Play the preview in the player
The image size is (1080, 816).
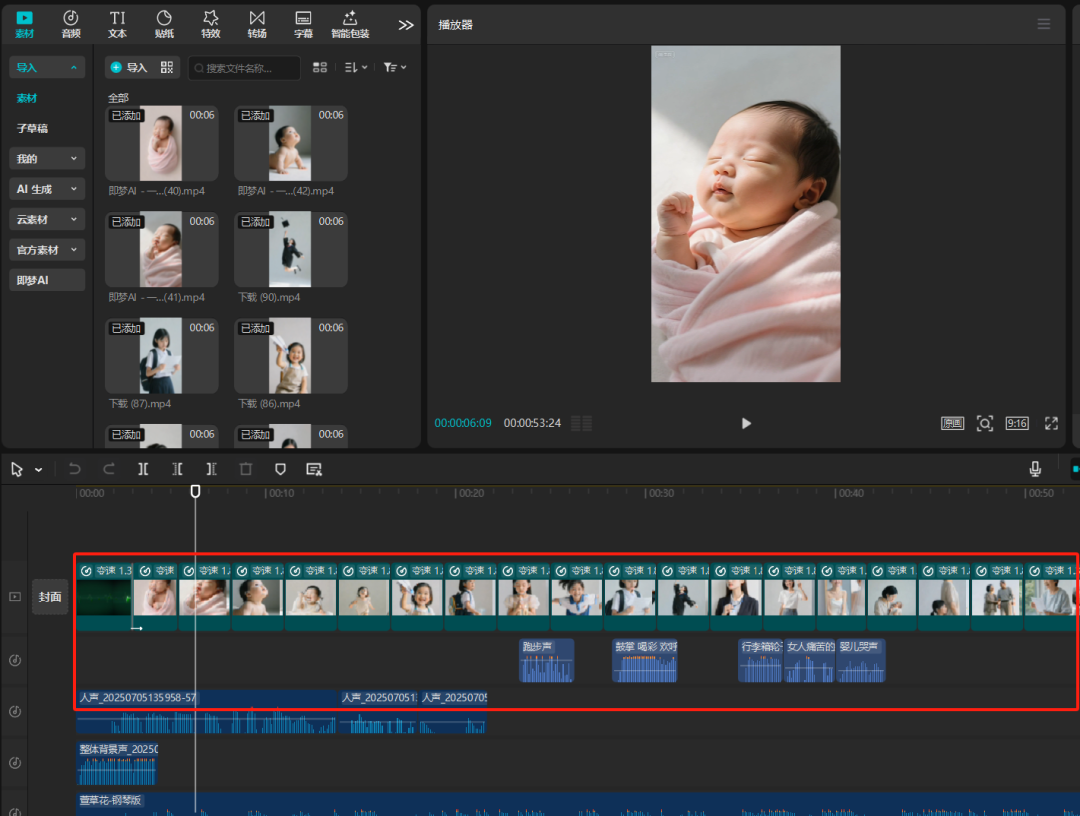click(x=746, y=423)
